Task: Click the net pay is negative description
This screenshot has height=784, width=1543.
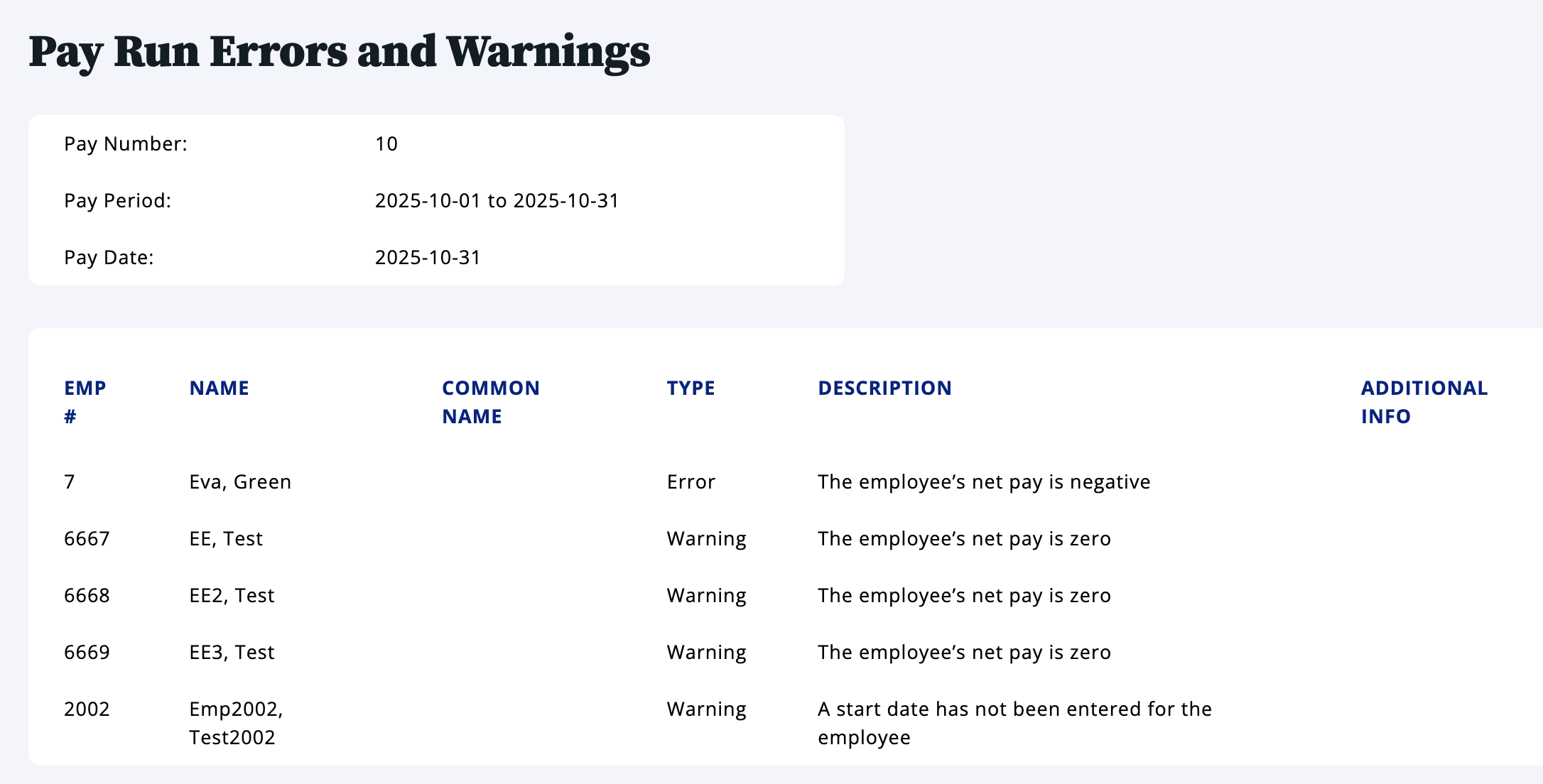Action: coord(984,482)
